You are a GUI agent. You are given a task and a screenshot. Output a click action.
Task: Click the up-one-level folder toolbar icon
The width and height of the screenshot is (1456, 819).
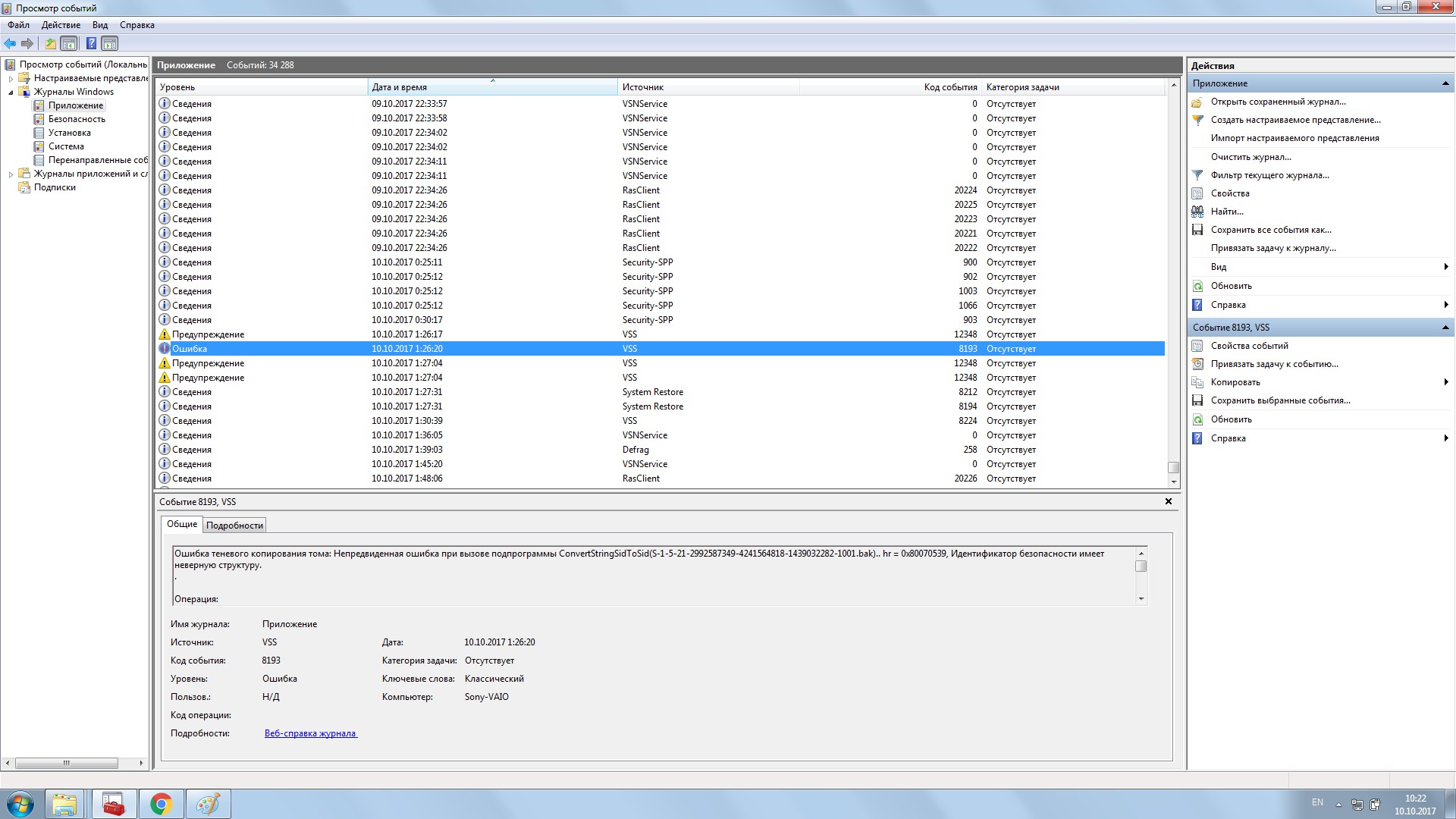[x=50, y=43]
